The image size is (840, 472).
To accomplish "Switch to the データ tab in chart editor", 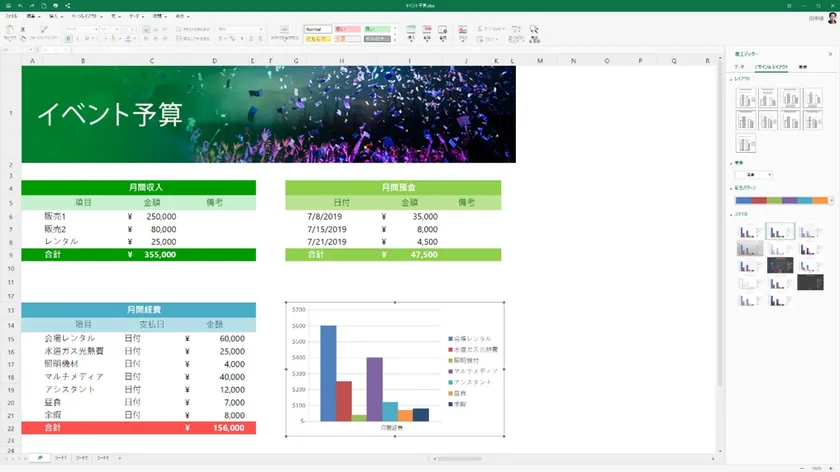I will [739, 66].
